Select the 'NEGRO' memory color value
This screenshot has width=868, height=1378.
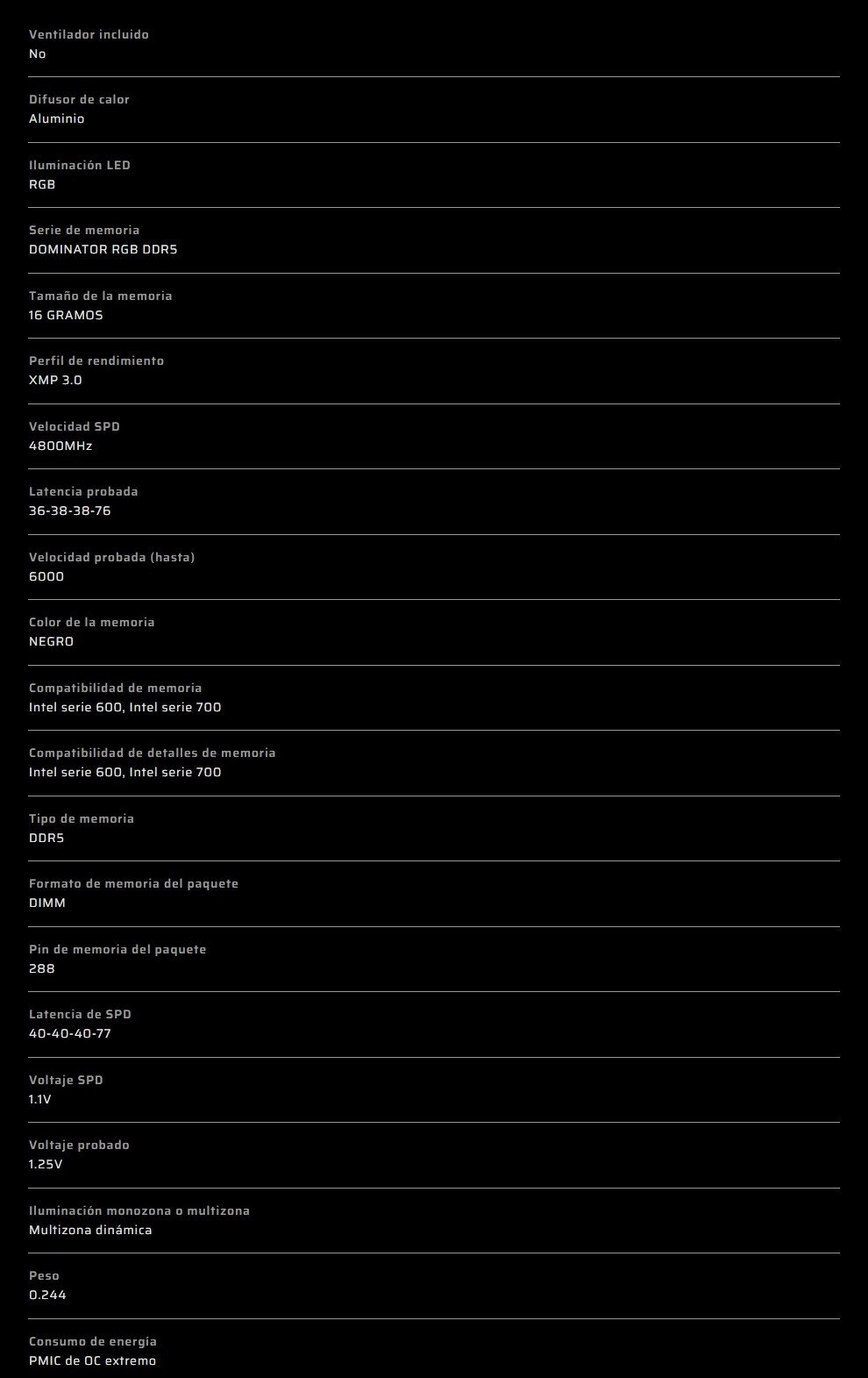pos(51,641)
